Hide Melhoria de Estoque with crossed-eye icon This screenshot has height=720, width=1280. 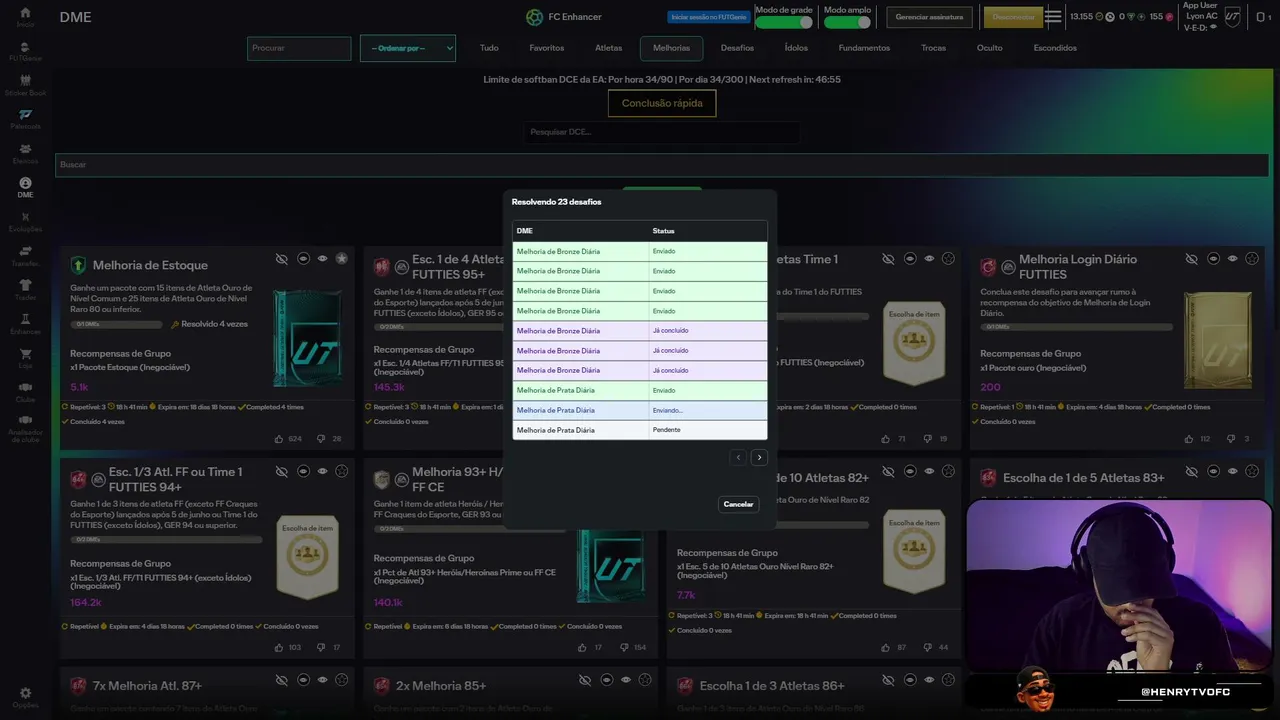coord(282,258)
